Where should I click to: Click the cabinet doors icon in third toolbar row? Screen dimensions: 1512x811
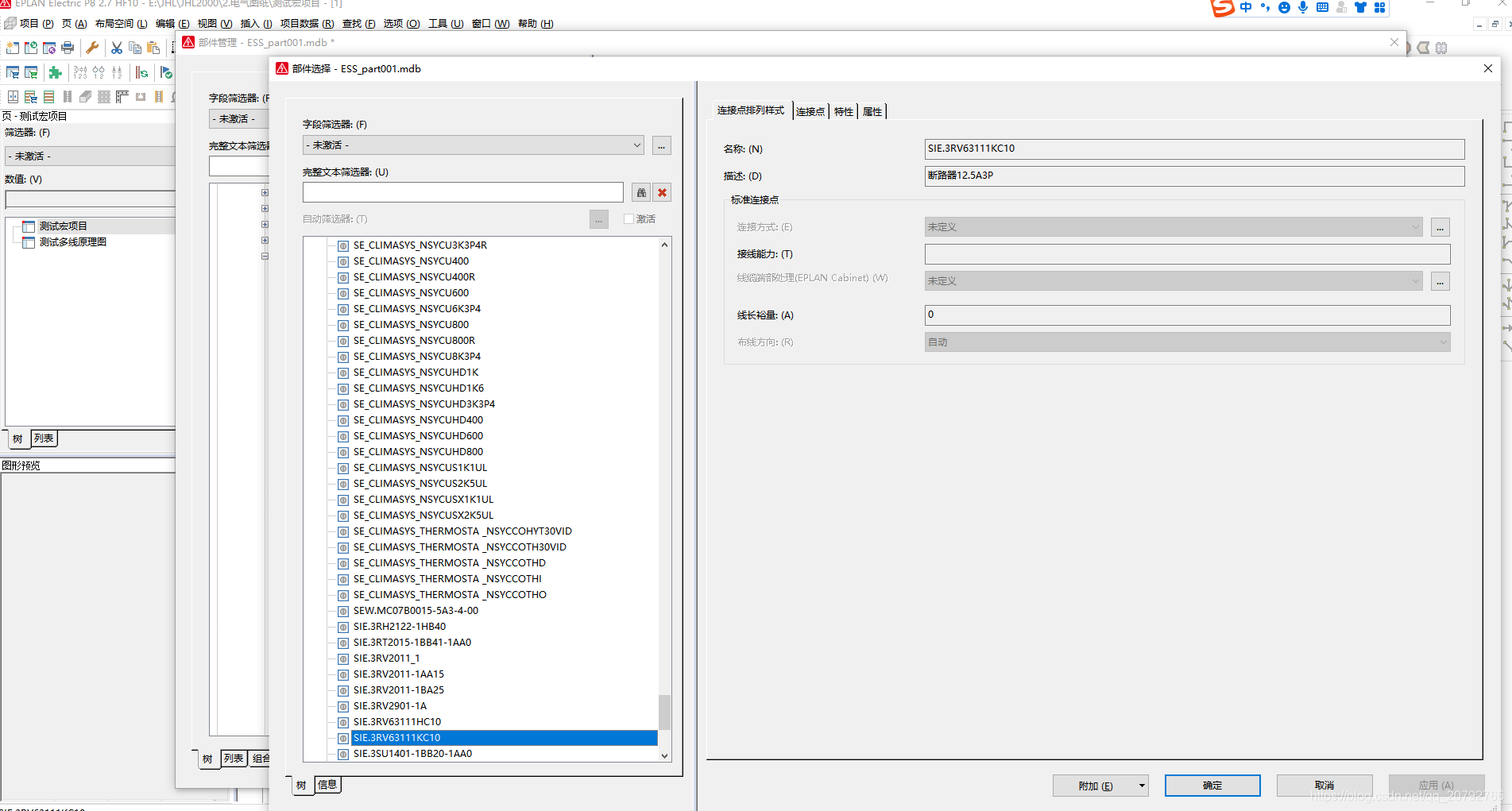click(13, 97)
